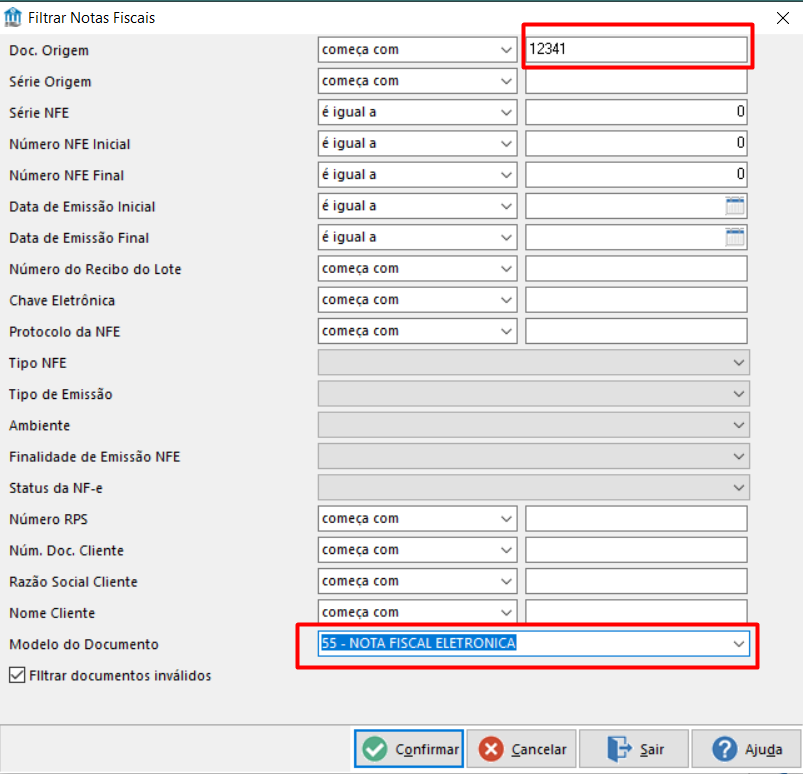Click the Chave Eletrônica label

[x=62, y=300]
